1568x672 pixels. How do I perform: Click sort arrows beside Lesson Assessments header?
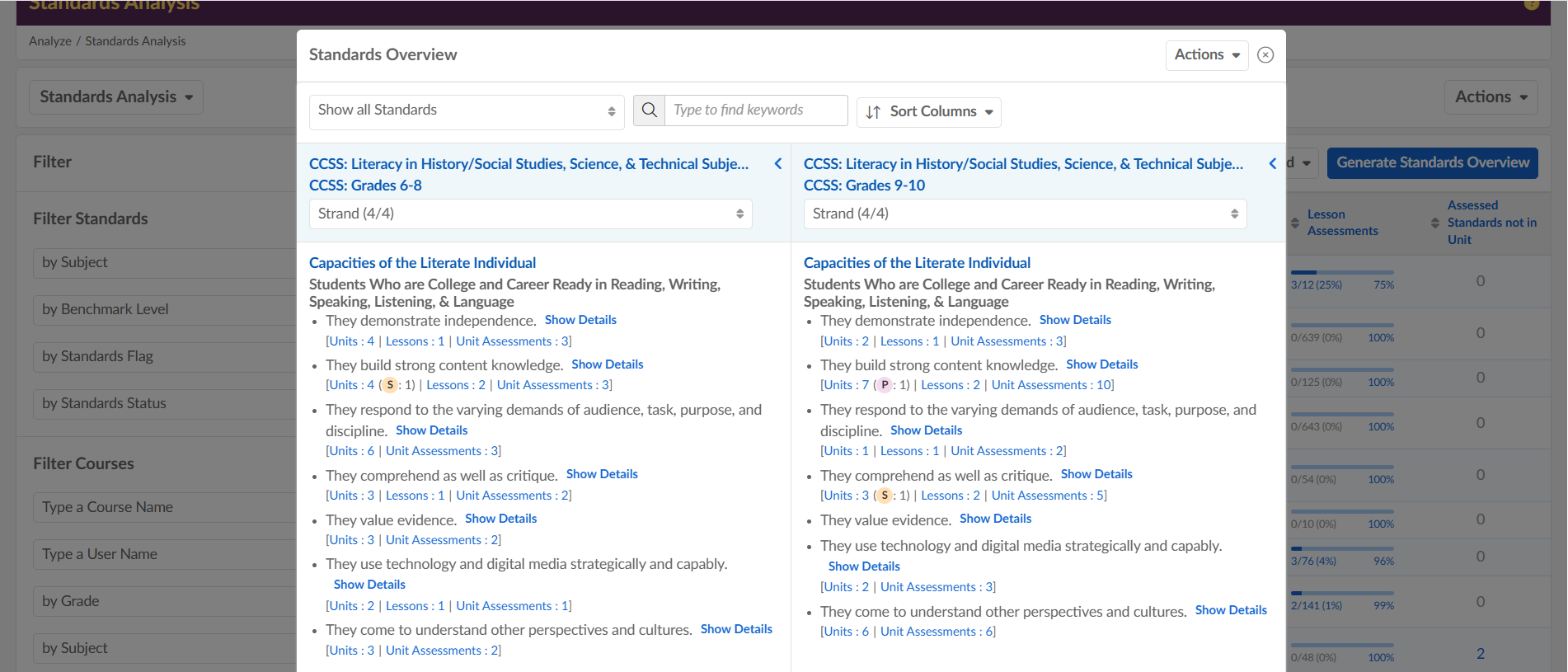[x=1296, y=223]
